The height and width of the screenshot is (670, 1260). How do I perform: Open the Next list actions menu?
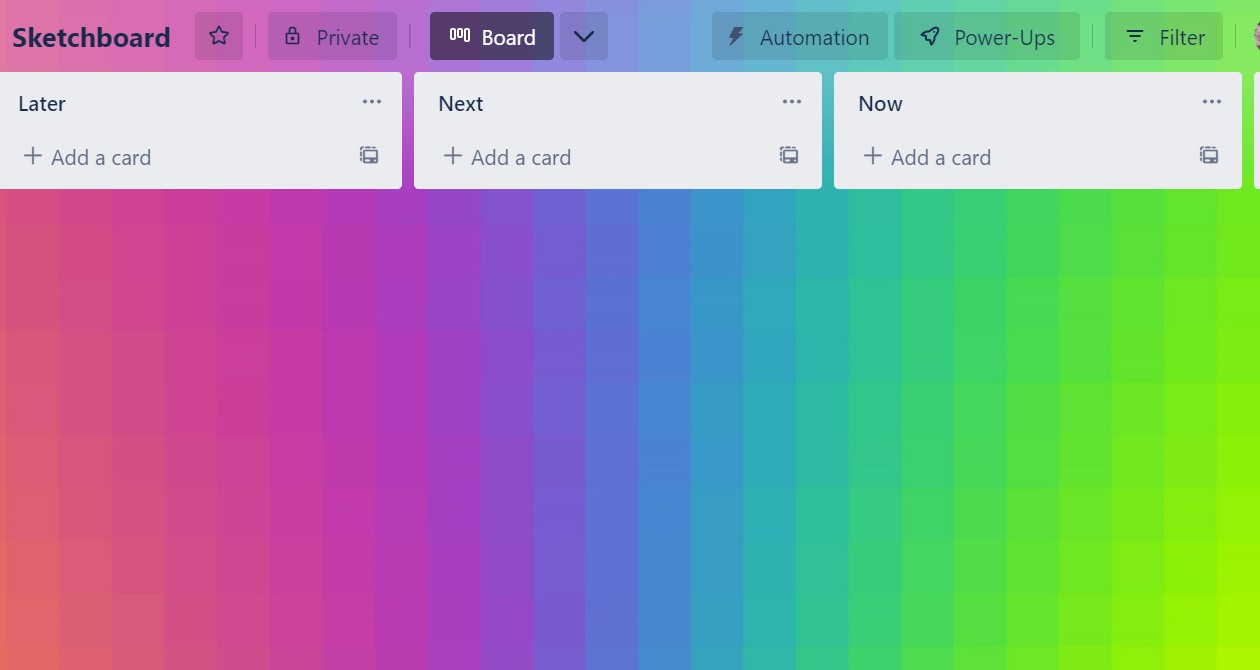coord(792,101)
